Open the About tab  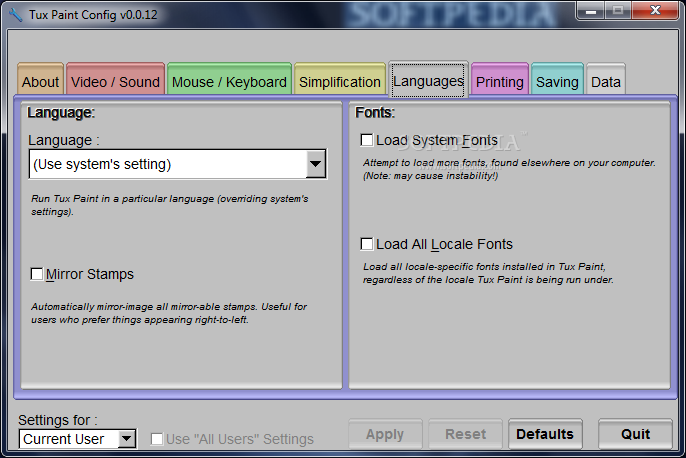(41, 79)
